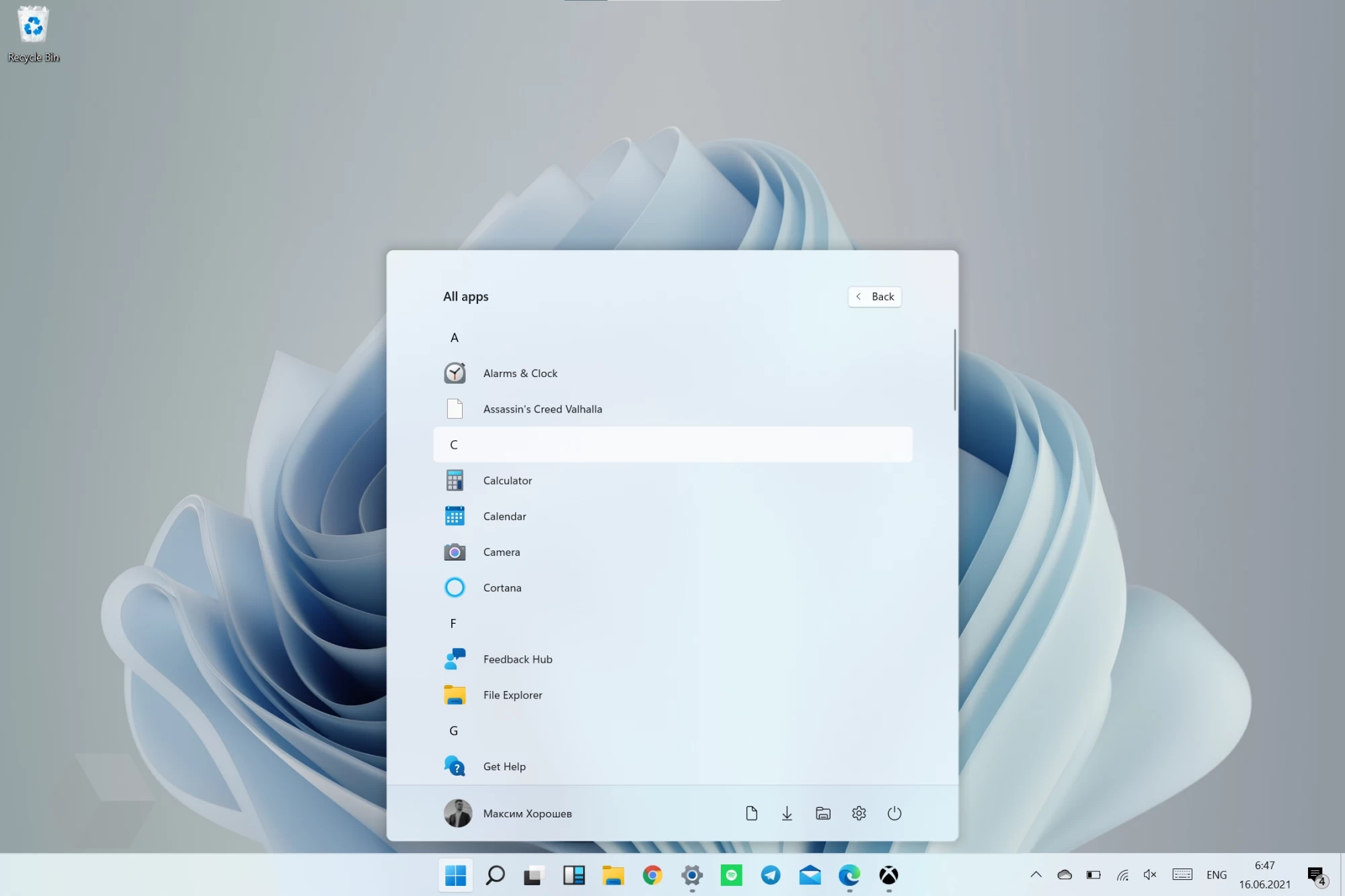
Task: Open Feedback Hub icon
Action: pos(455,659)
